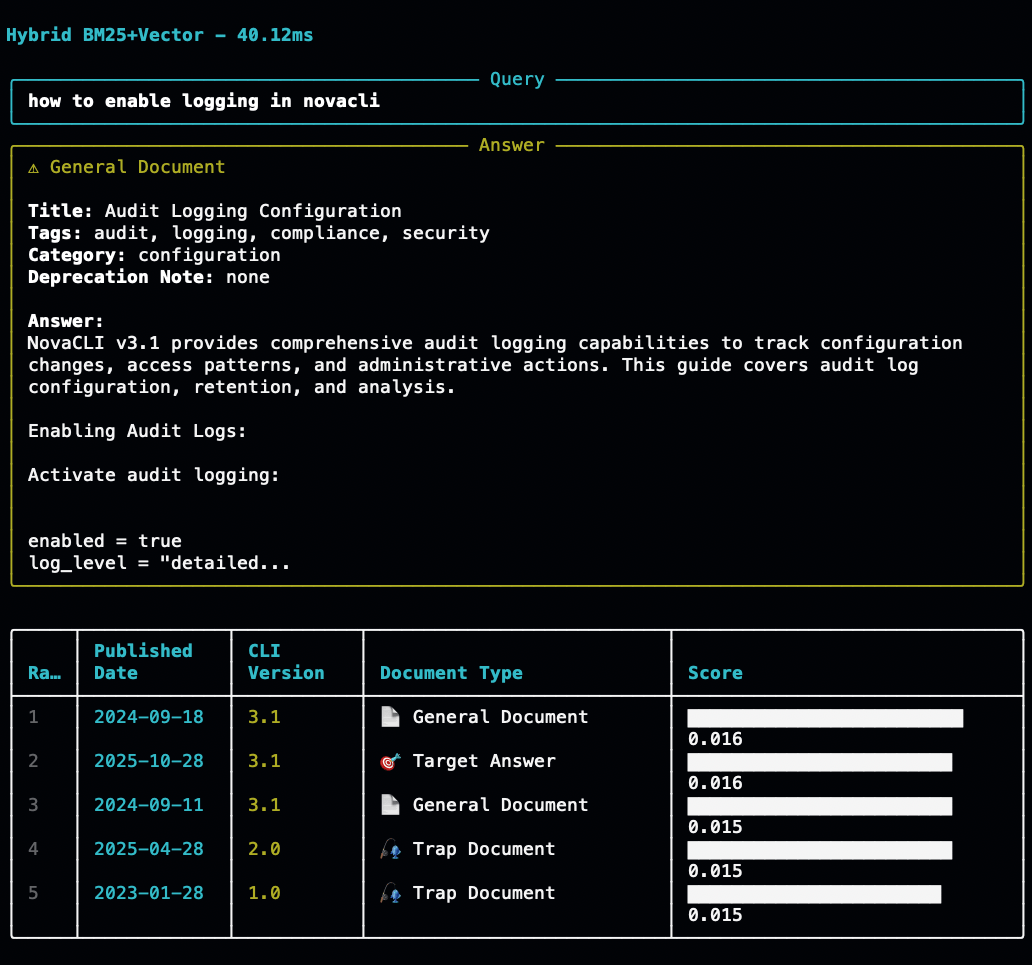Click the Audit Logging Configuration title
1032x965 pixels.
pos(252,211)
